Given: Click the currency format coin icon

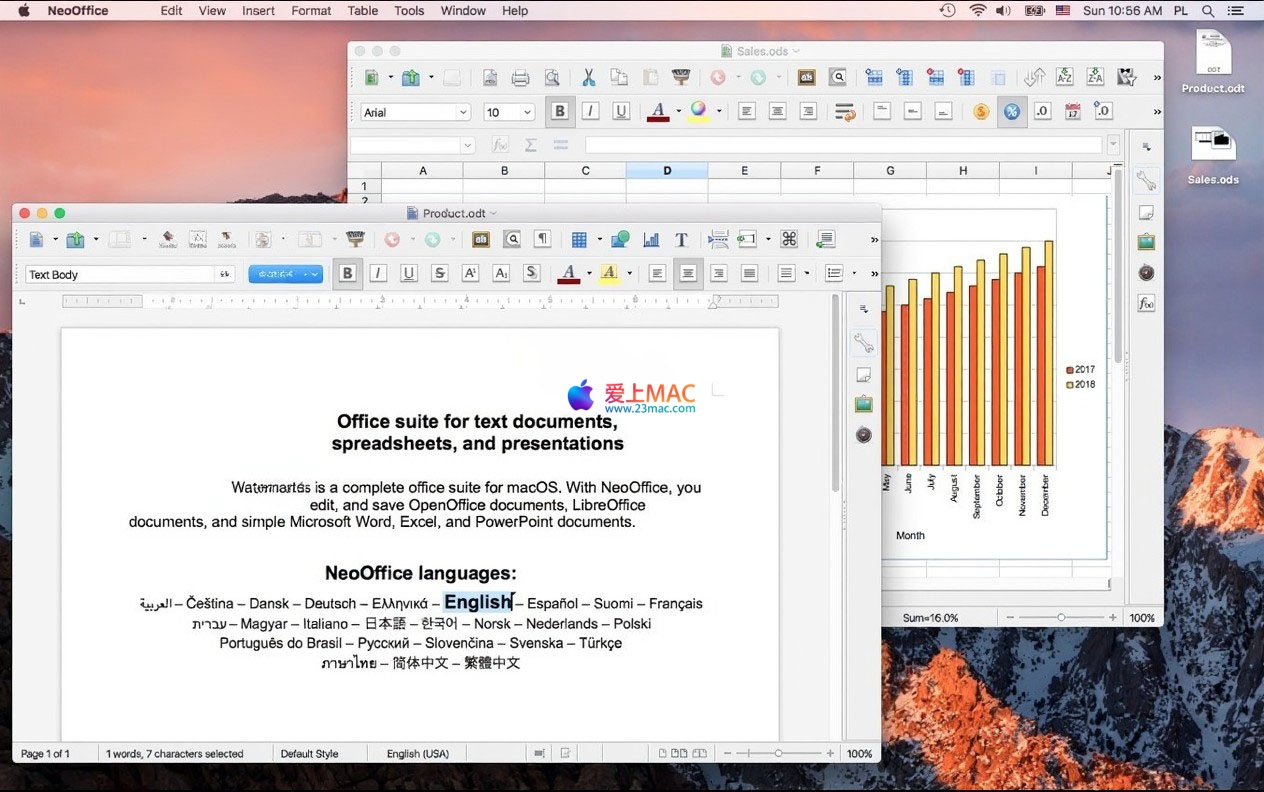Looking at the screenshot, I should (x=981, y=112).
